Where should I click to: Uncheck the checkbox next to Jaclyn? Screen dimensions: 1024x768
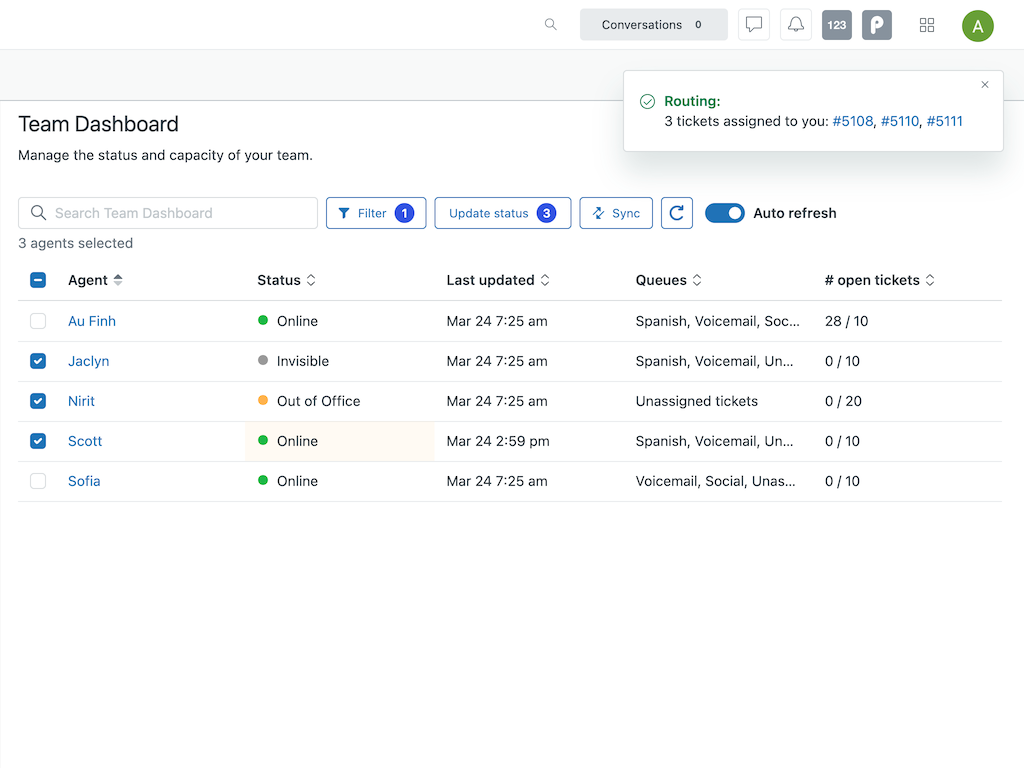pos(37,361)
